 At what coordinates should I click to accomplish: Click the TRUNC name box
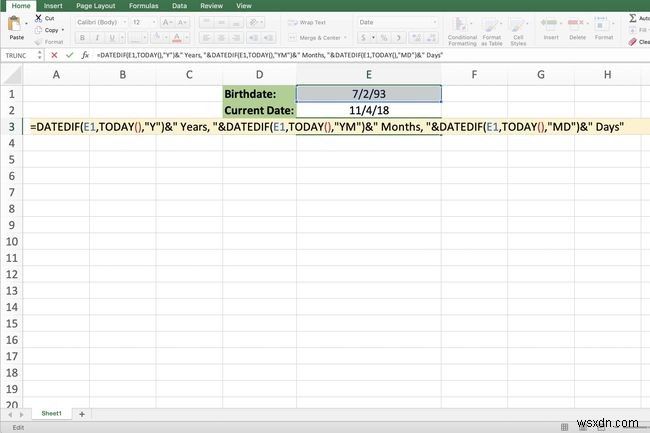pyautogui.click(x=19, y=55)
